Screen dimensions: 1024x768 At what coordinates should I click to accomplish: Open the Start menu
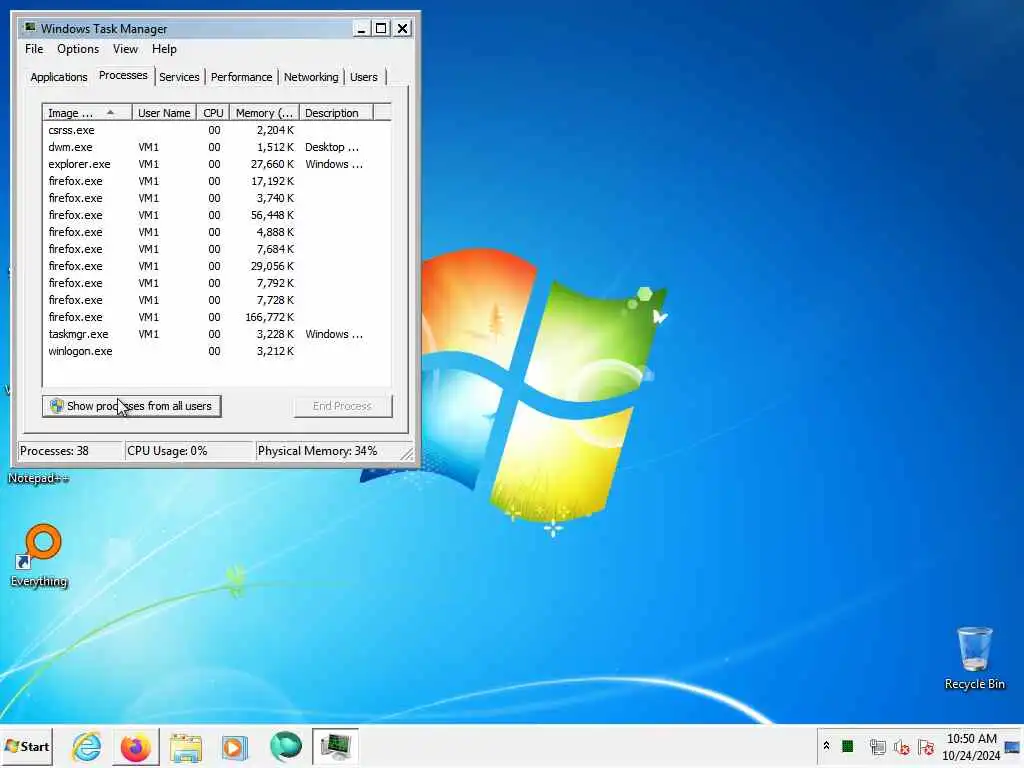(x=27, y=746)
